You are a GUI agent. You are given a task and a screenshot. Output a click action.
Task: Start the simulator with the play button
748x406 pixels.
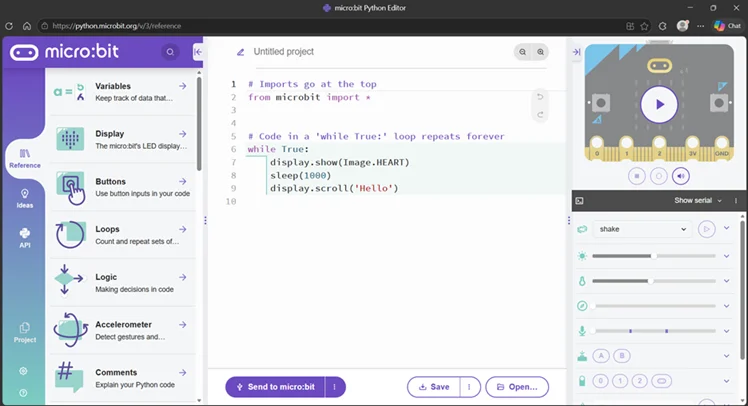(659, 104)
